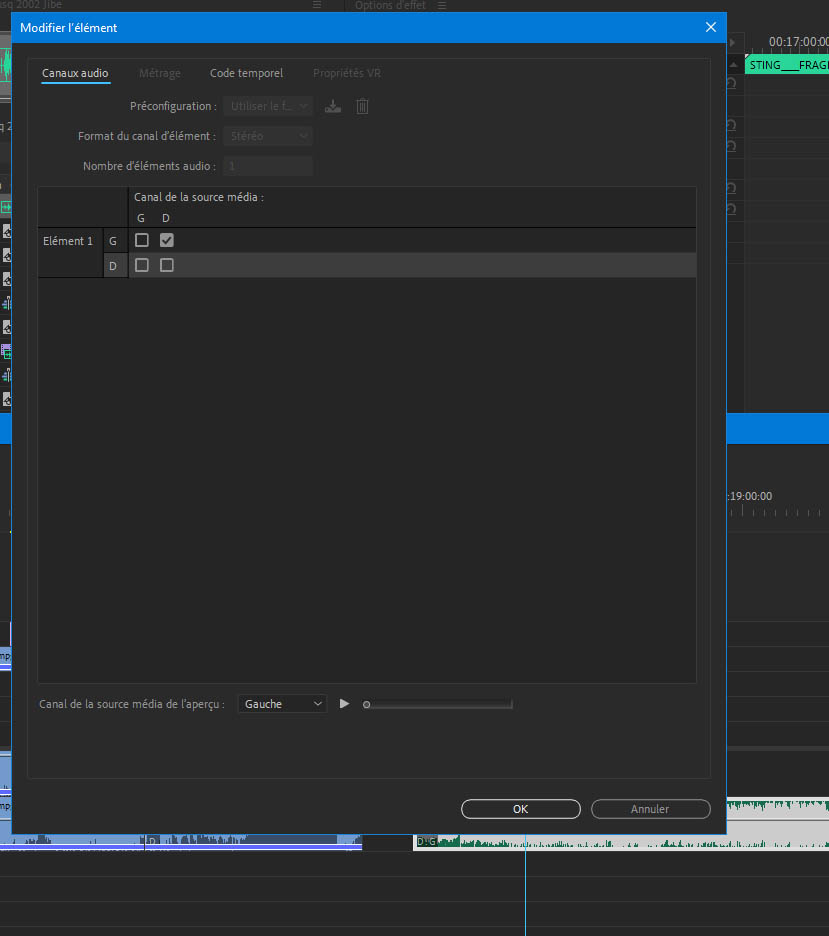
Task: Uncheck the D source channel for row G
Action: pos(167,240)
